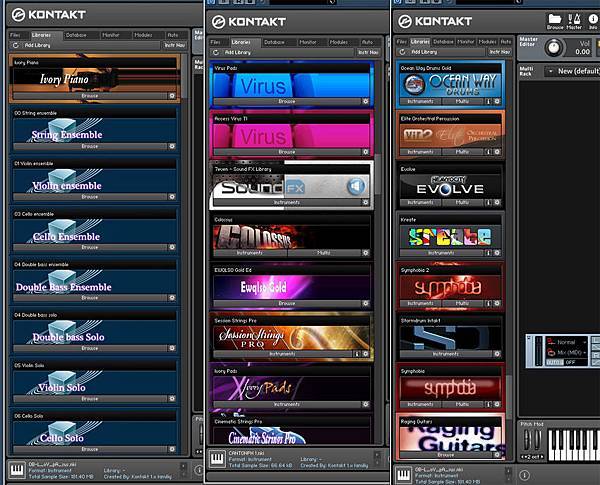
Task: Open Sound FX library gear options
Action: [366, 202]
